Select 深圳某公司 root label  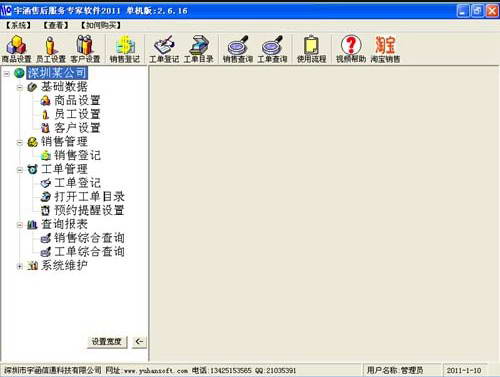[x=57, y=73]
